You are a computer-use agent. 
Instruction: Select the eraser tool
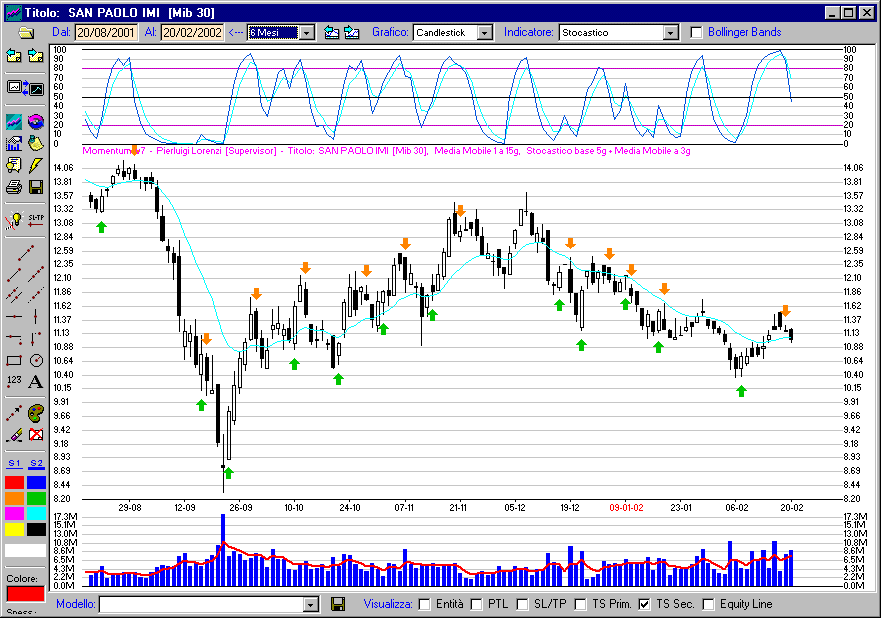click(14, 434)
